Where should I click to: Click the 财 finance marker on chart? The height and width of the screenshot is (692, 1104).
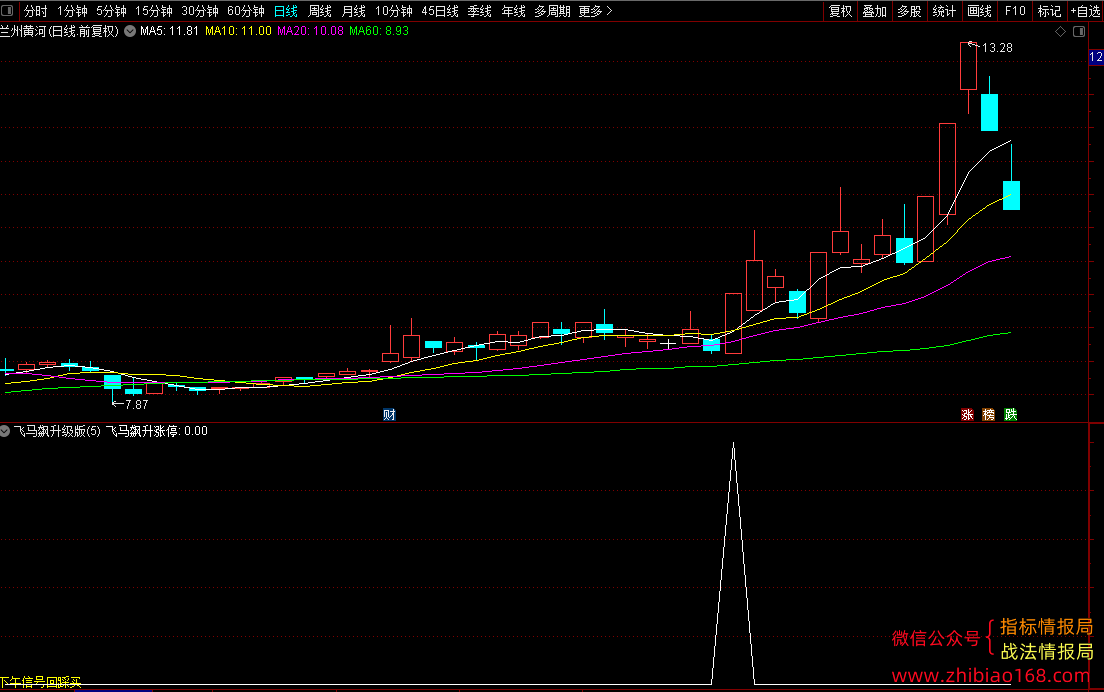coord(389,415)
